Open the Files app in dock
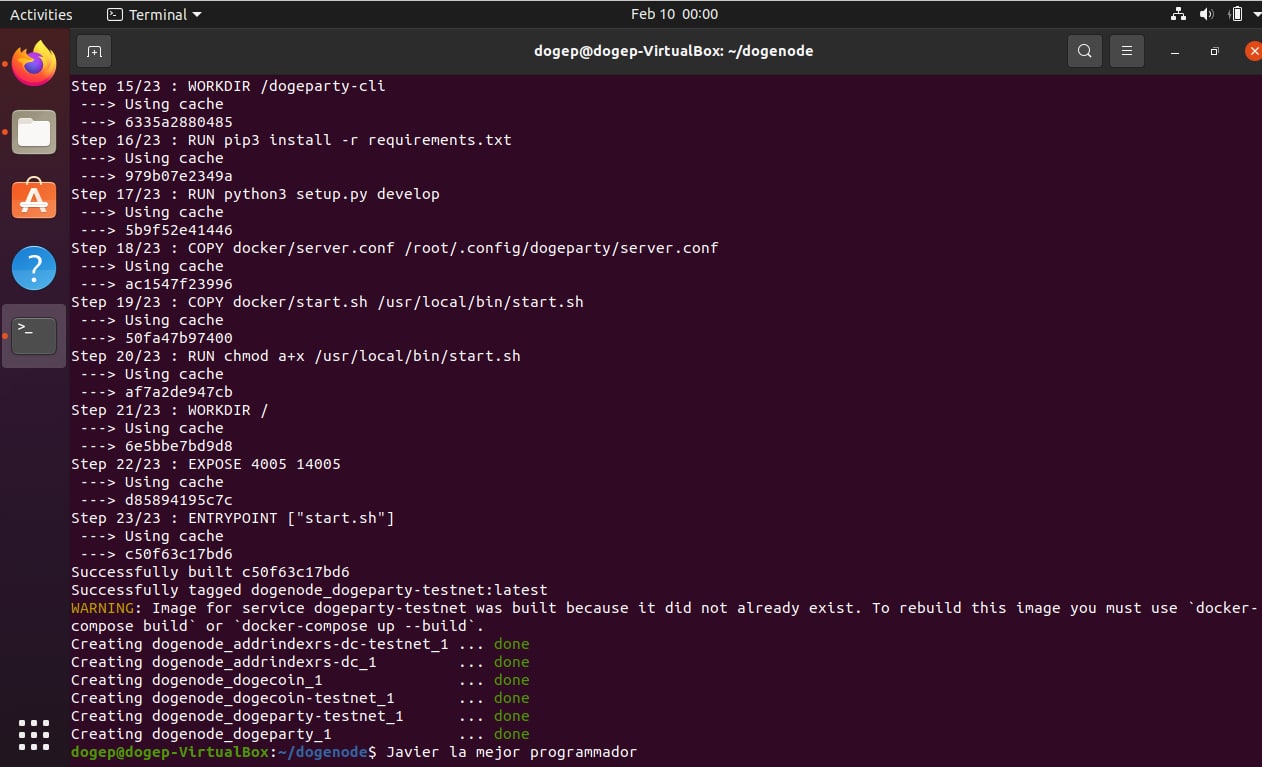The width and height of the screenshot is (1262, 767). [x=34, y=132]
